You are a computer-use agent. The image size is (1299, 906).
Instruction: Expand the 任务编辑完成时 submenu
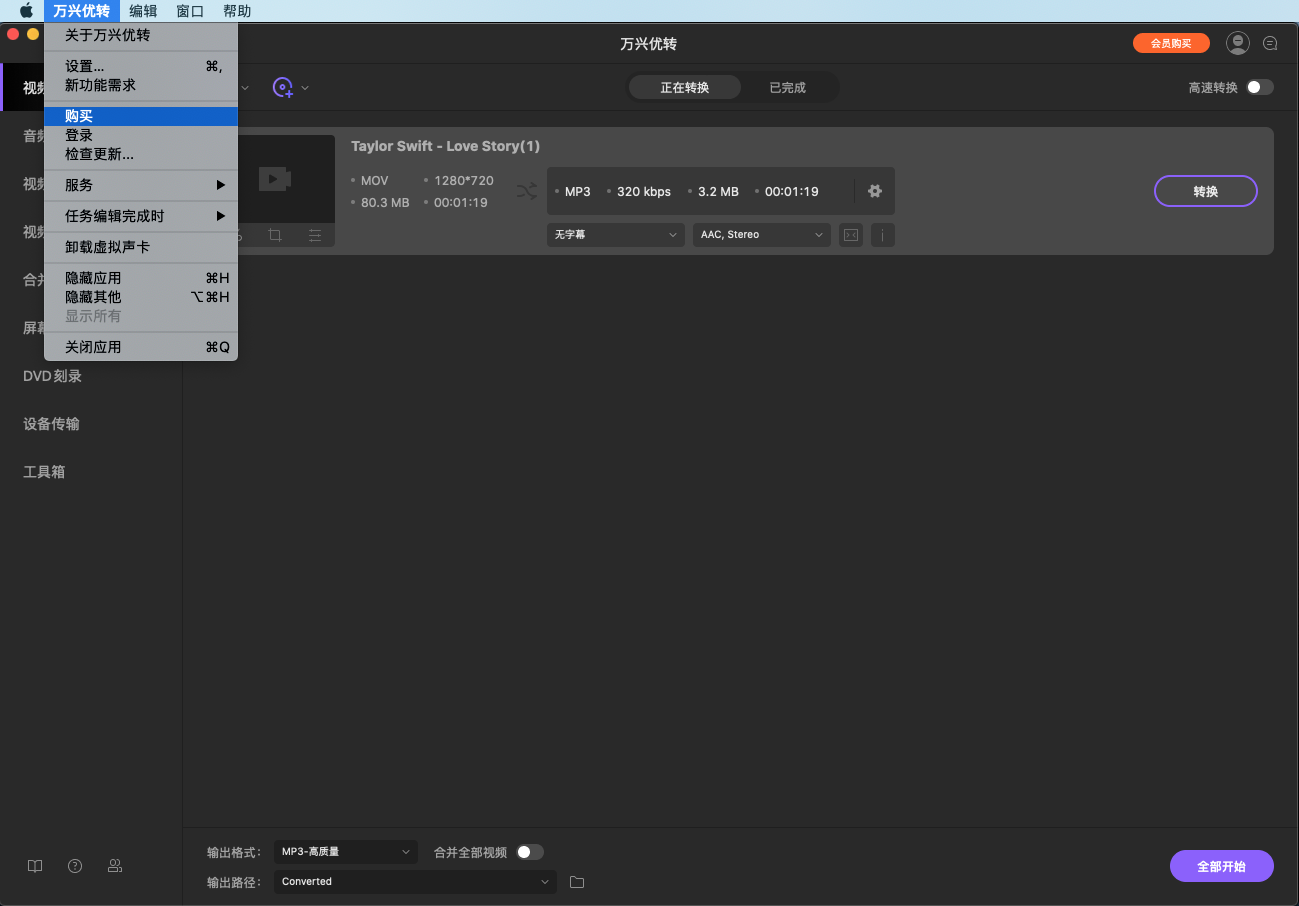coord(141,216)
